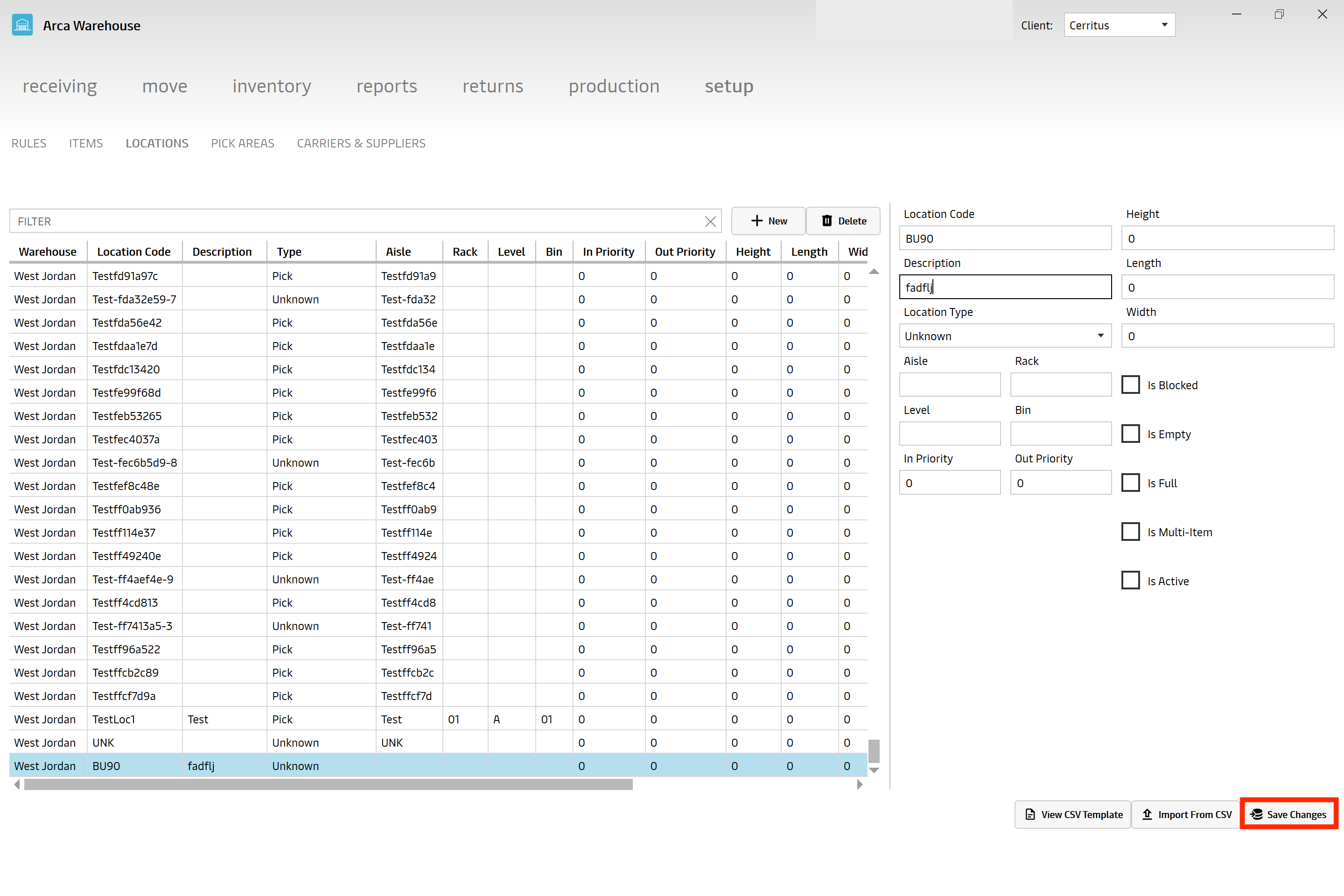Open the receiving menu
Image resolution: width=1344 pixels, height=896 pixels.
click(x=60, y=86)
